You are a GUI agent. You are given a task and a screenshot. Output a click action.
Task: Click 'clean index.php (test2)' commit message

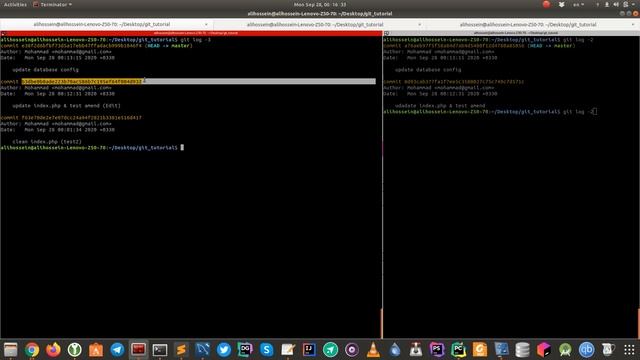[x=47, y=142]
